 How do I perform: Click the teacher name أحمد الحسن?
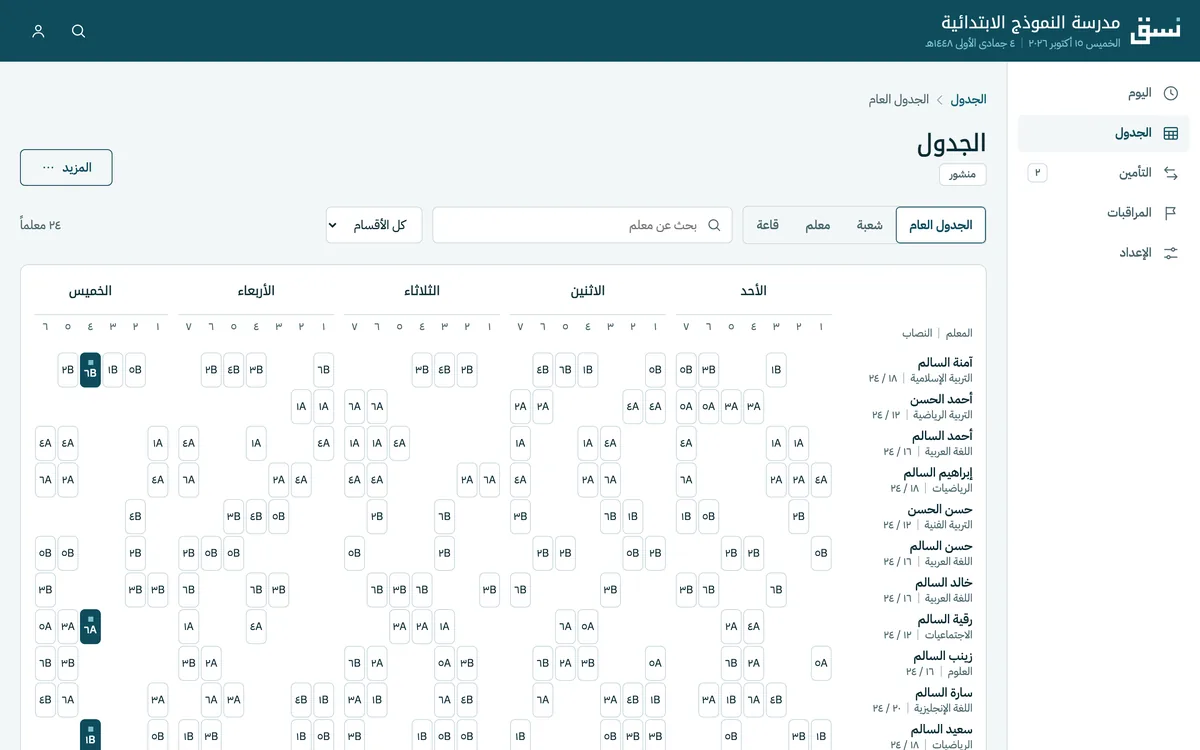tap(942, 399)
